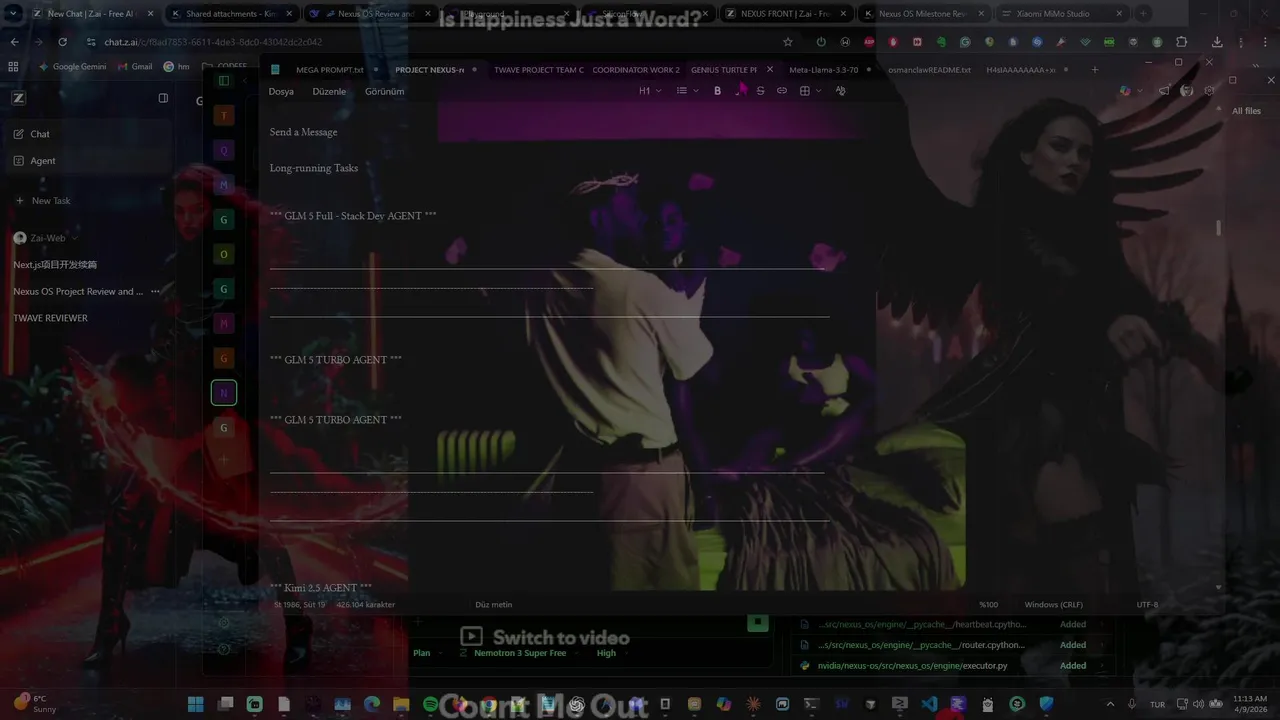Switch to NEXUS FRONT | Z.ai browser tab
This screenshot has width=1280, height=720.
[785, 14]
